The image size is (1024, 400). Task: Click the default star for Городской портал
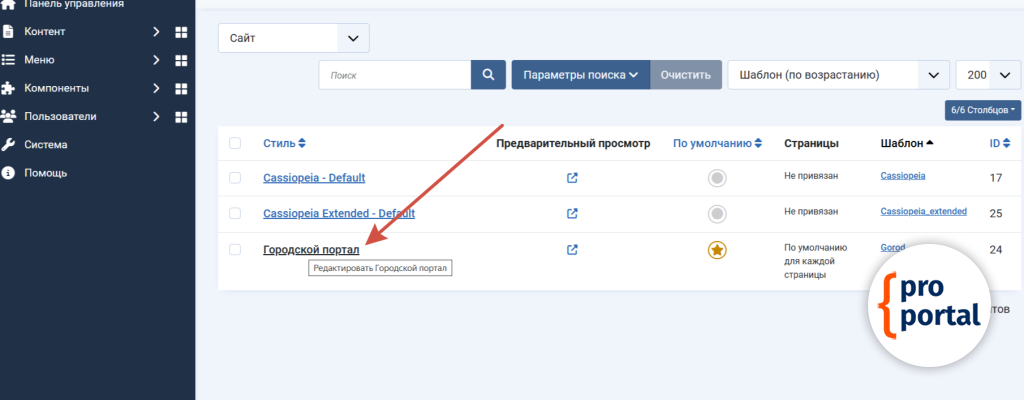716,250
